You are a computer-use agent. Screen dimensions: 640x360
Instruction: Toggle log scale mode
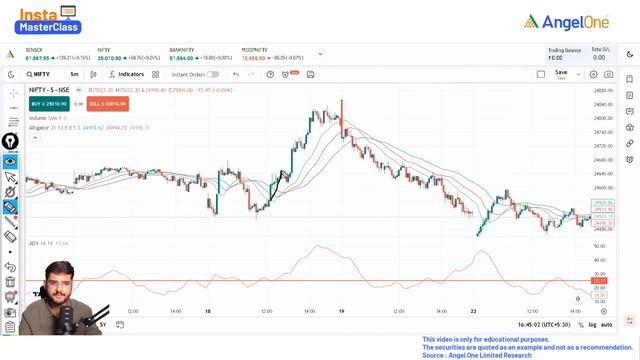click(592, 325)
